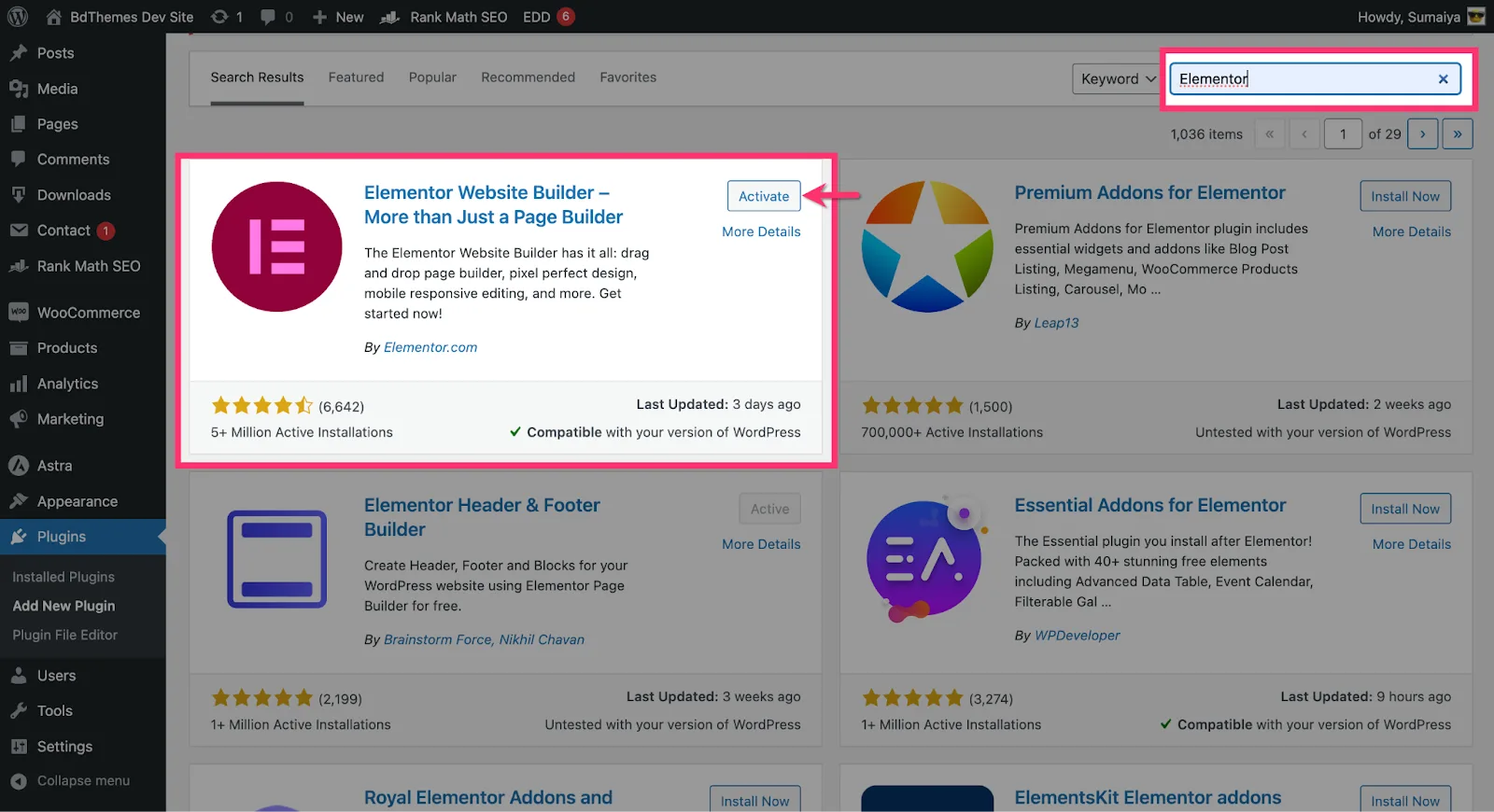This screenshot has height=812, width=1494.
Task: Jump to last page of results
Action: 1458,134
